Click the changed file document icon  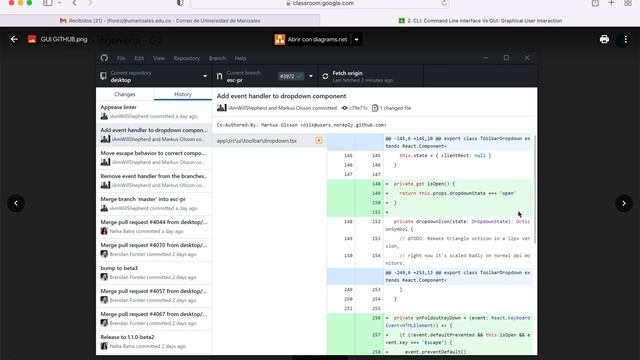(375, 108)
